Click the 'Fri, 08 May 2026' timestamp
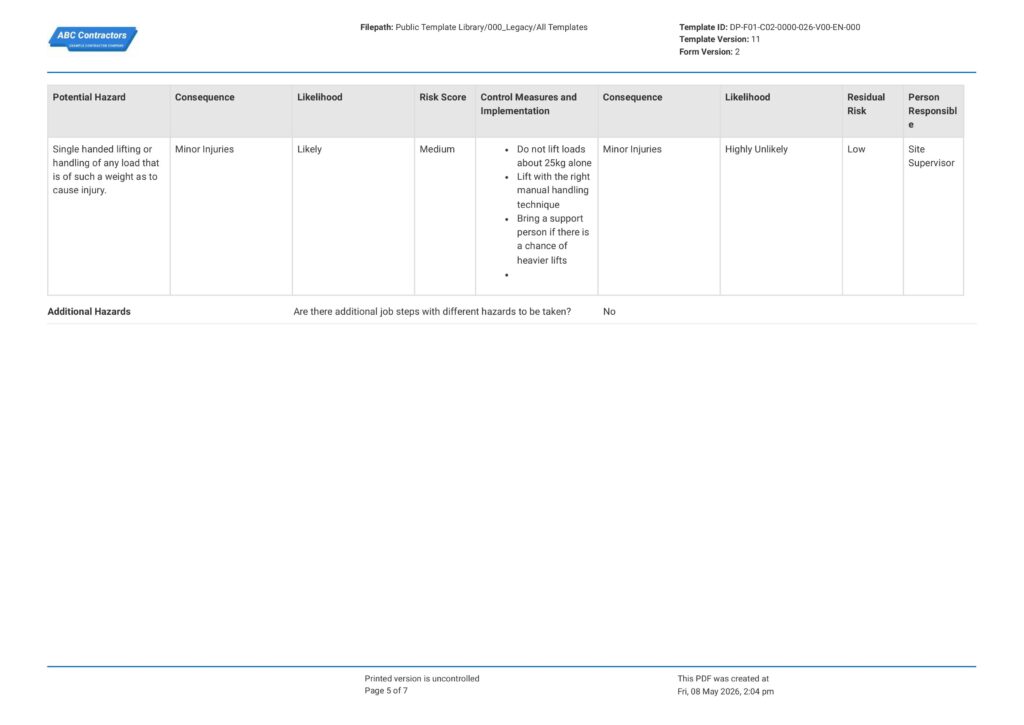 tap(726, 691)
